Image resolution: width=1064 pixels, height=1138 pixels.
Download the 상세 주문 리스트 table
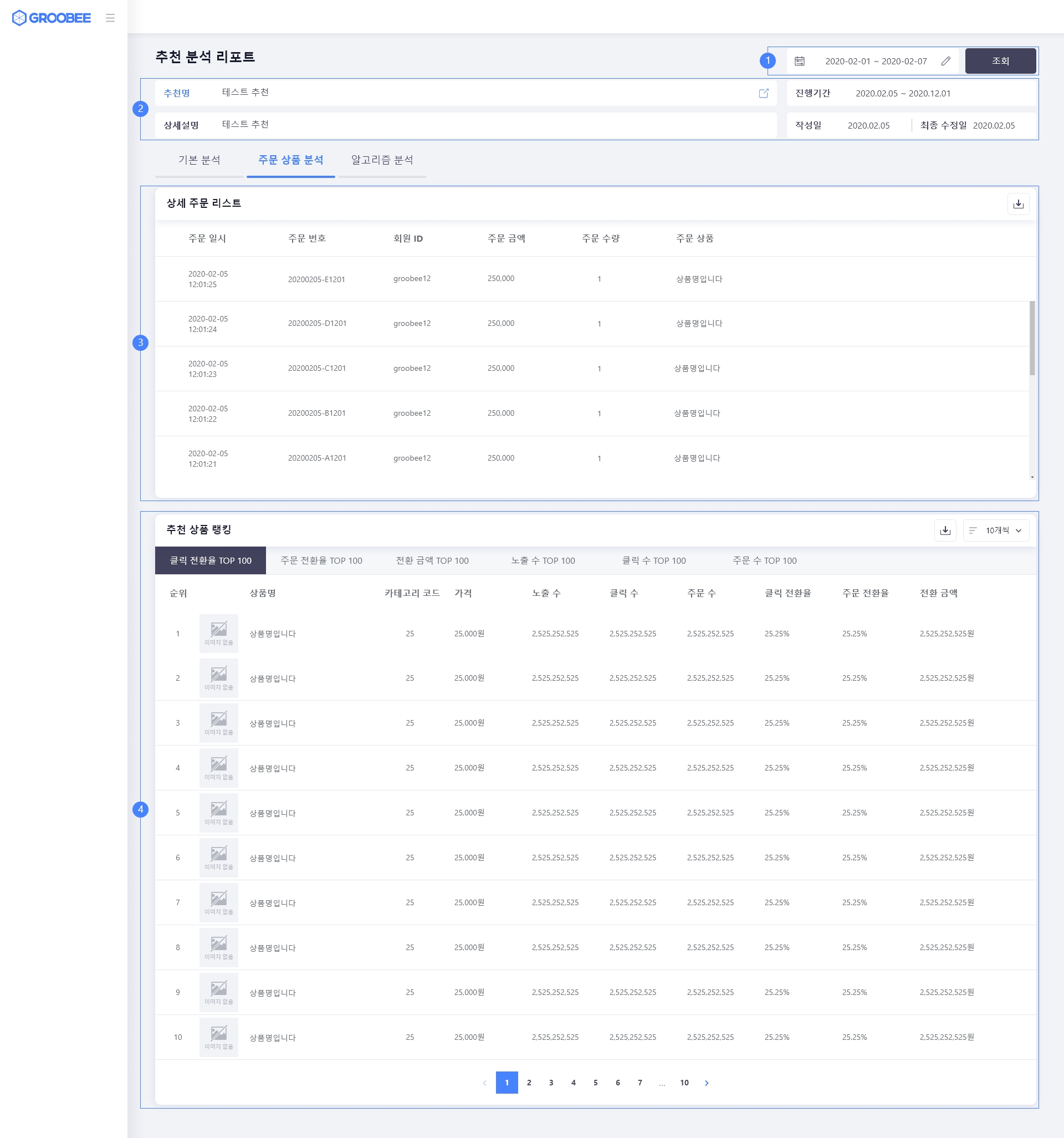coord(1017,204)
